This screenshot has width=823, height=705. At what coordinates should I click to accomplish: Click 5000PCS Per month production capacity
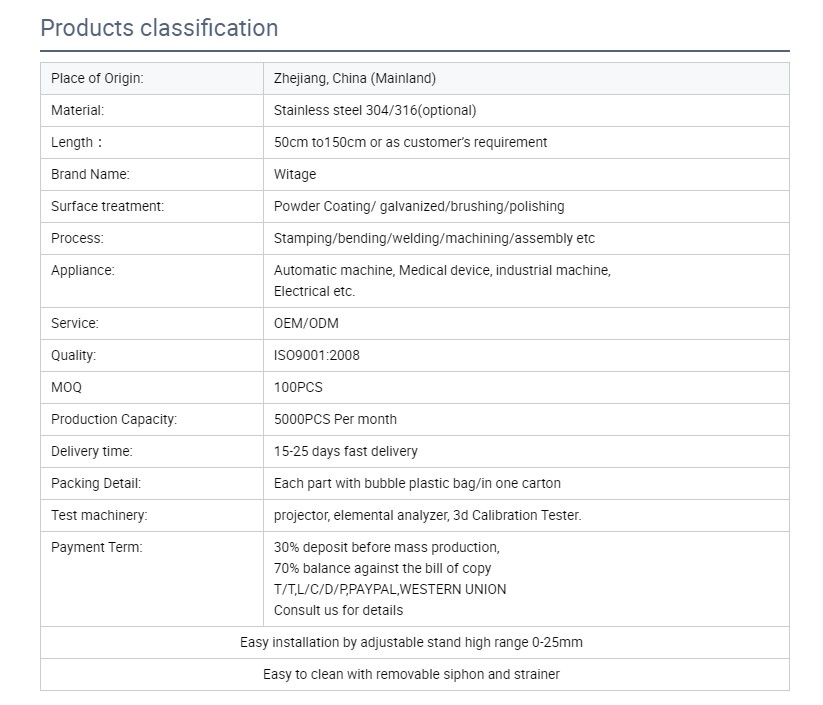click(335, 420)
